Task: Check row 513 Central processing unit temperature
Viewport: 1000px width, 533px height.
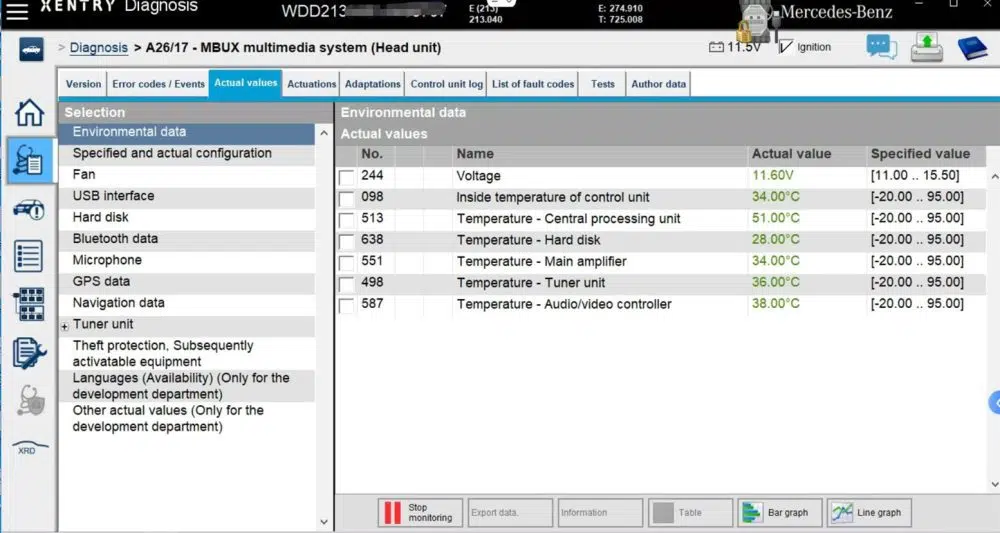Action: pyautogui.click(x=346, y=220)
